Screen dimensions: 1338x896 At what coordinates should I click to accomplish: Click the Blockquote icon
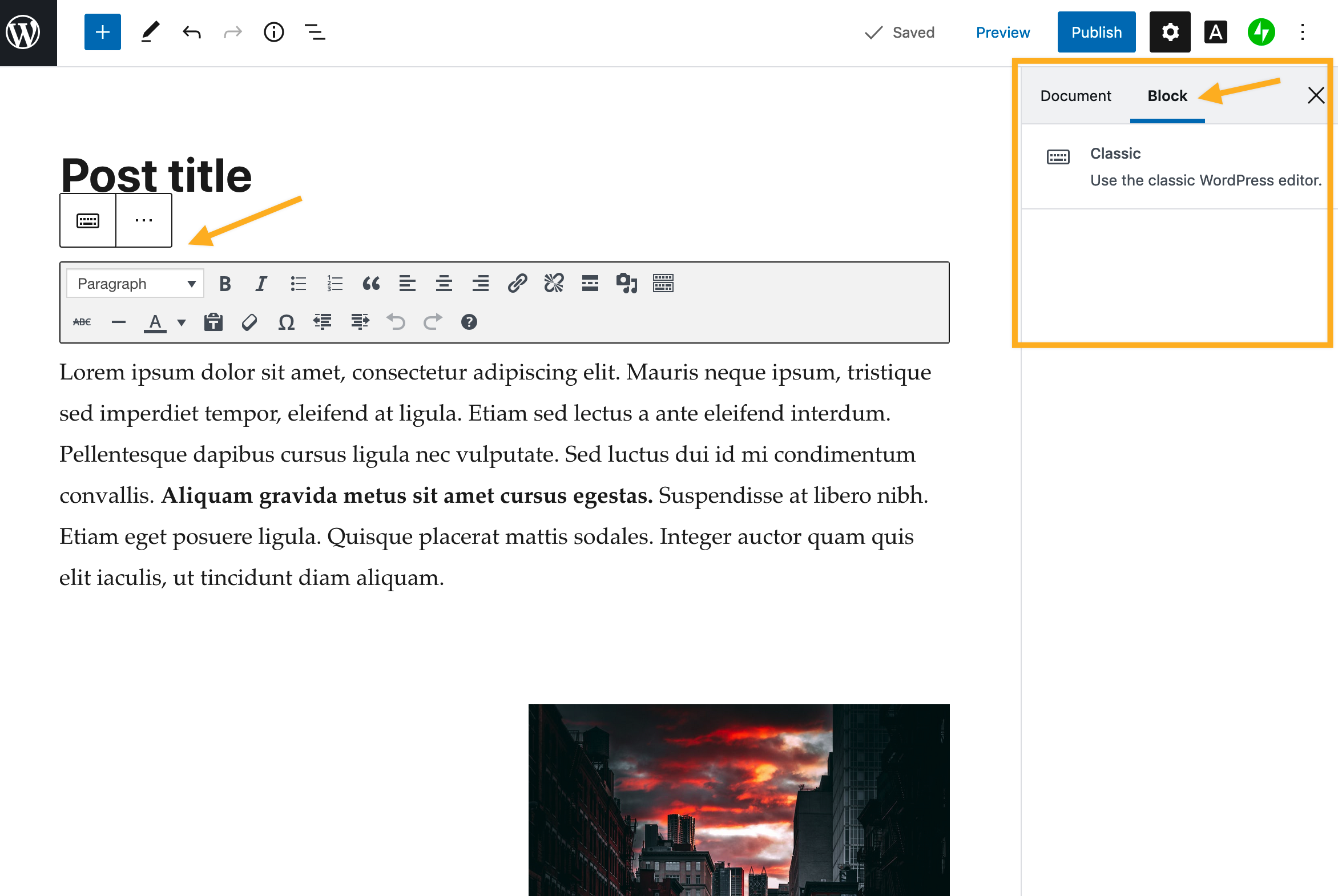(x=372, y=283)
